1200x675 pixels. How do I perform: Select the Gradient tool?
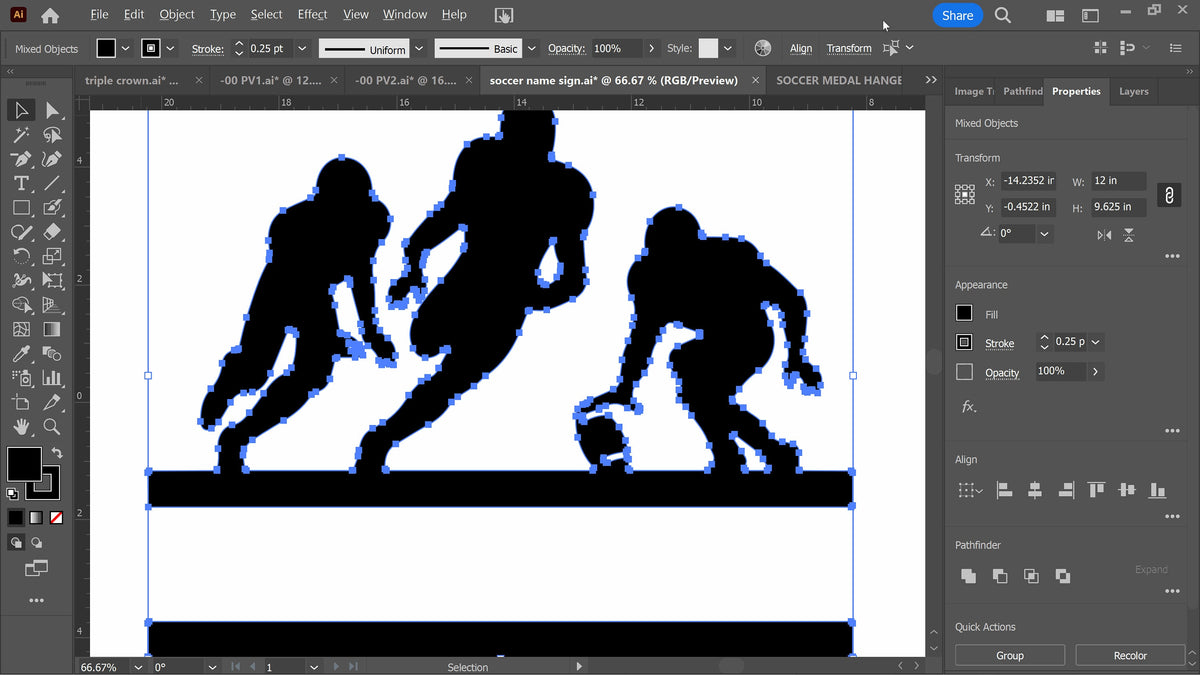coord(53,329)
